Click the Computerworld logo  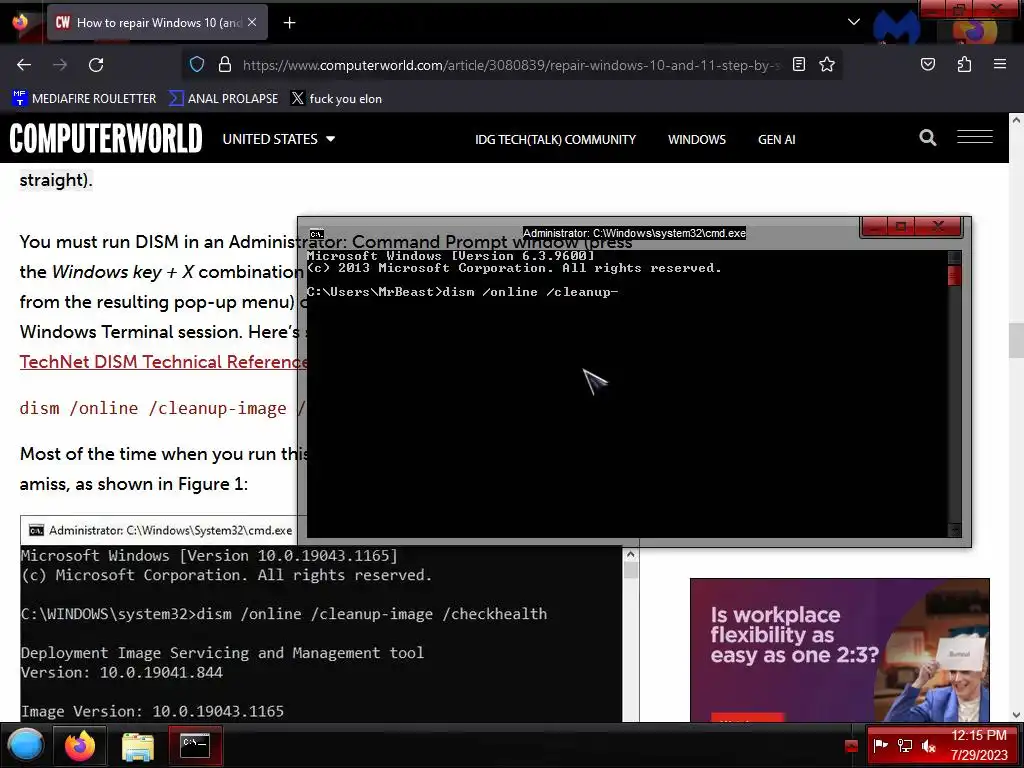tap(106, 138)
